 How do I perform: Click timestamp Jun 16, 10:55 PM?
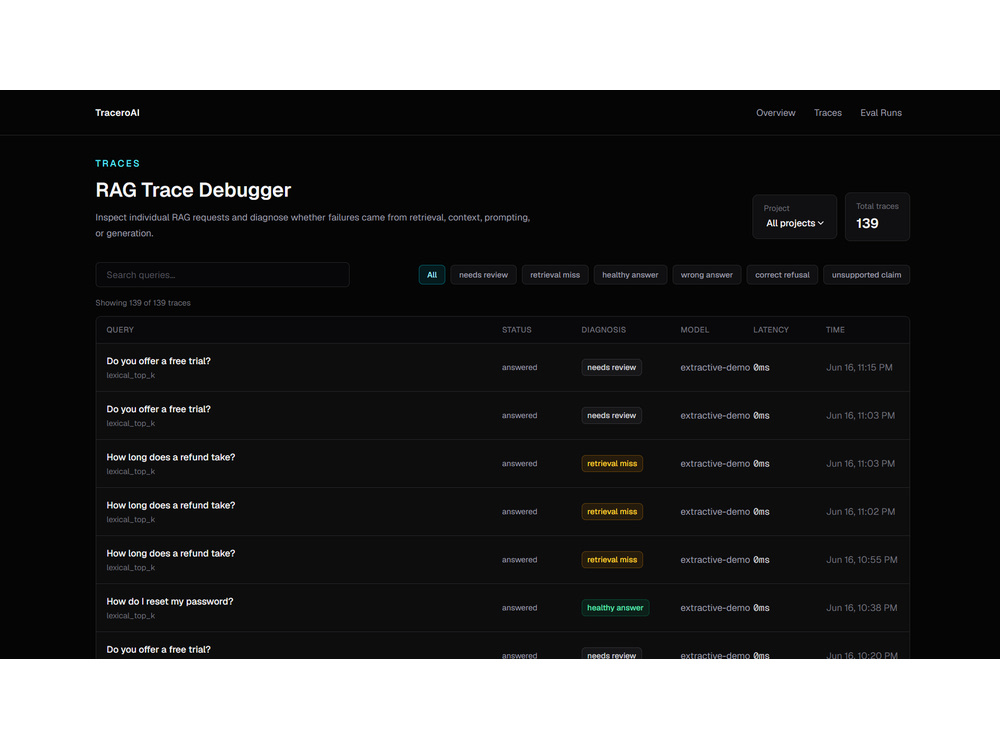point(862,559)
